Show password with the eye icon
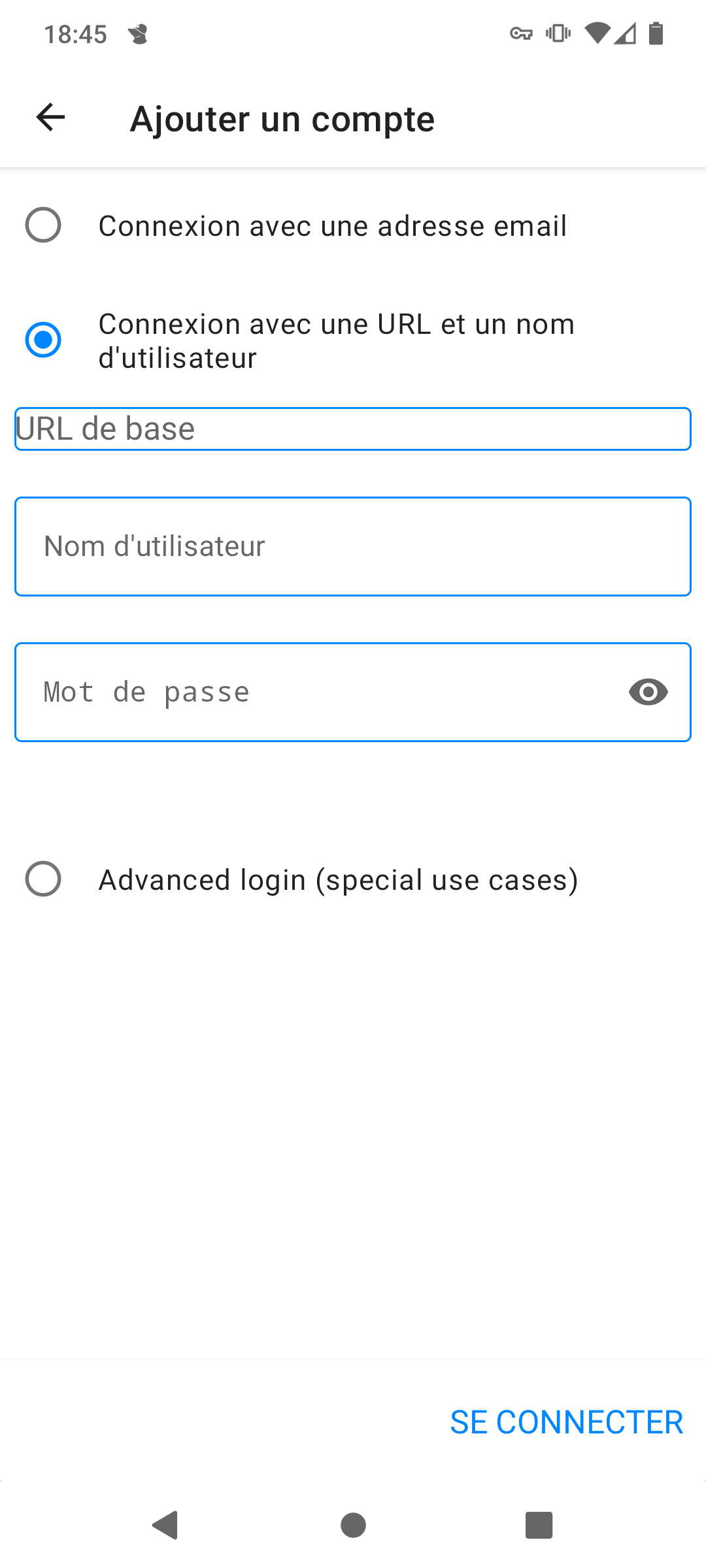 click(x=648, y=692)
